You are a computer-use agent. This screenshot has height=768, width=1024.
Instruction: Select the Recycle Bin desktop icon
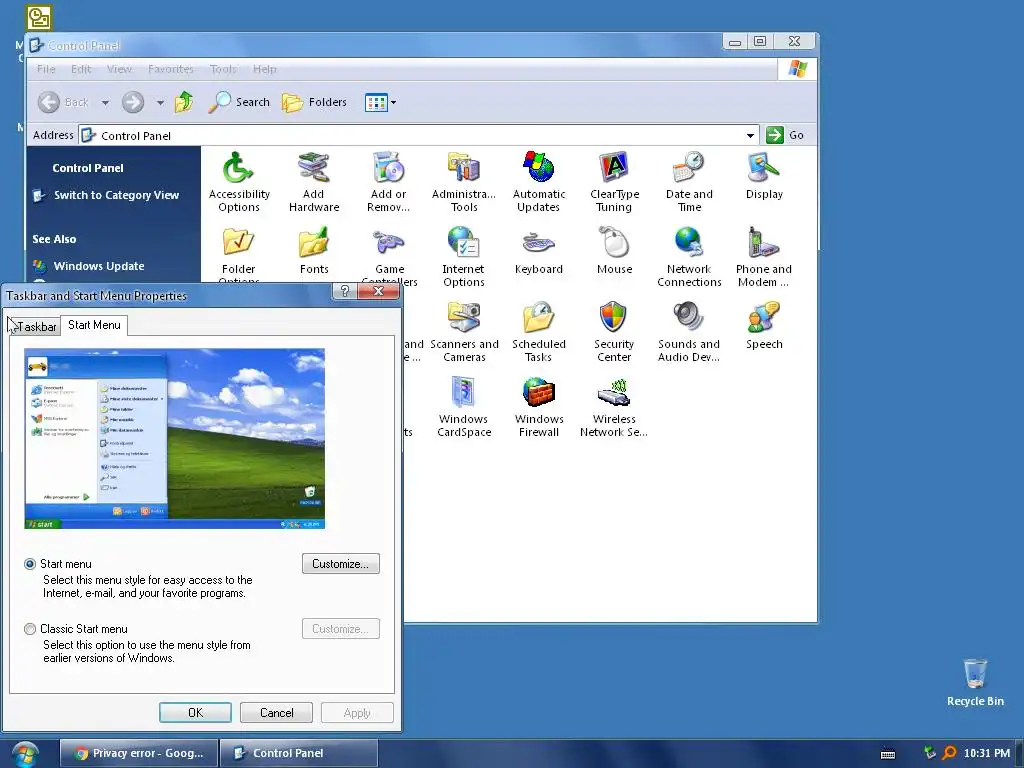pyautogui.click(x=975, y=682)
